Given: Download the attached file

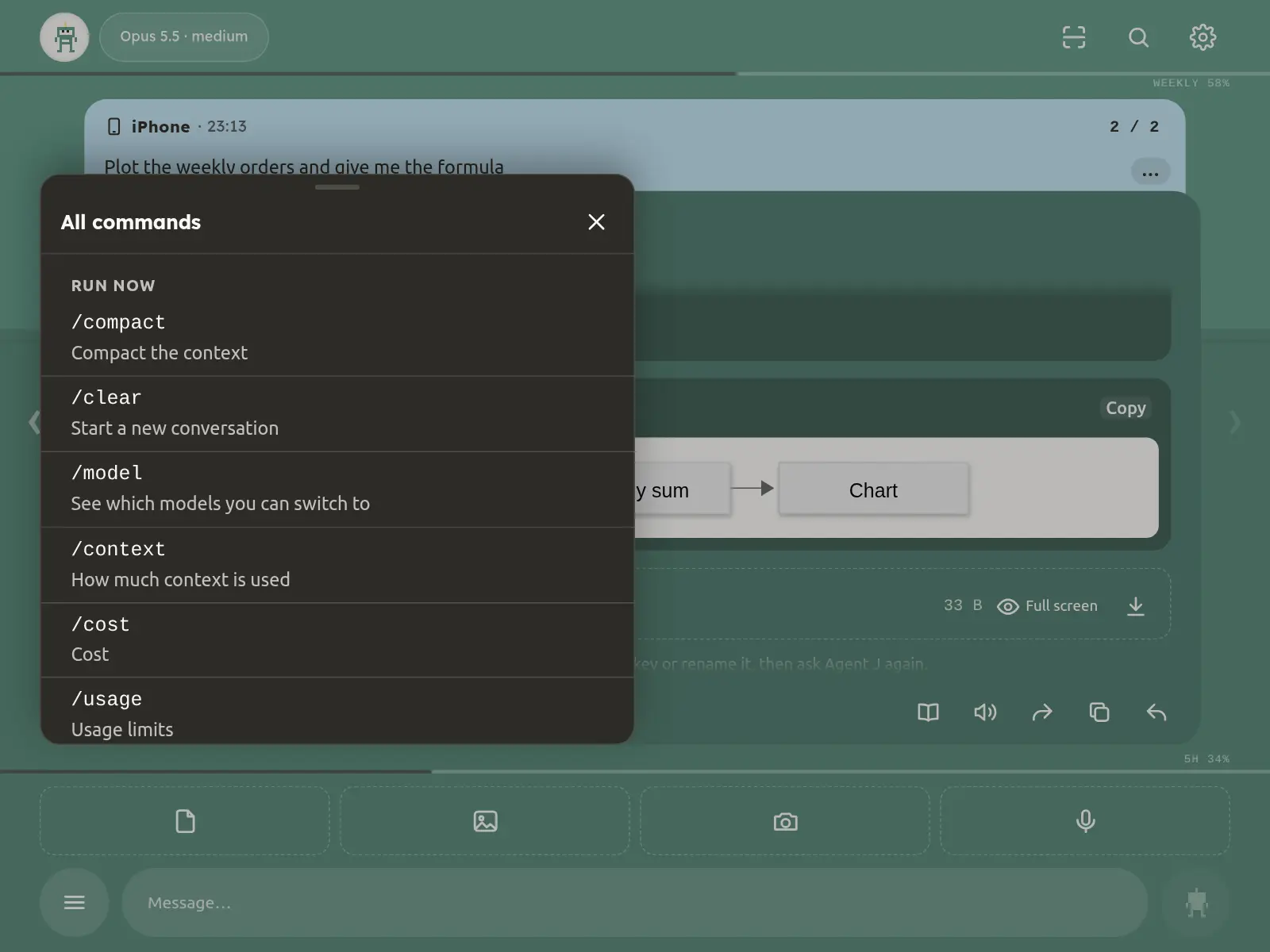Looking at the screenshot, I should [x=1136, y=606].
